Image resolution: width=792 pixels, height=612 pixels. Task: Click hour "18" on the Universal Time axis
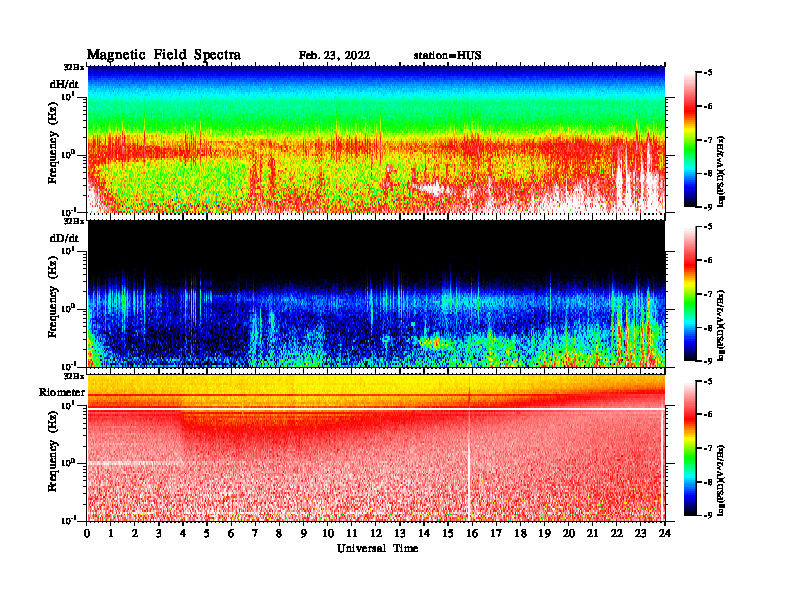point(520,534)
